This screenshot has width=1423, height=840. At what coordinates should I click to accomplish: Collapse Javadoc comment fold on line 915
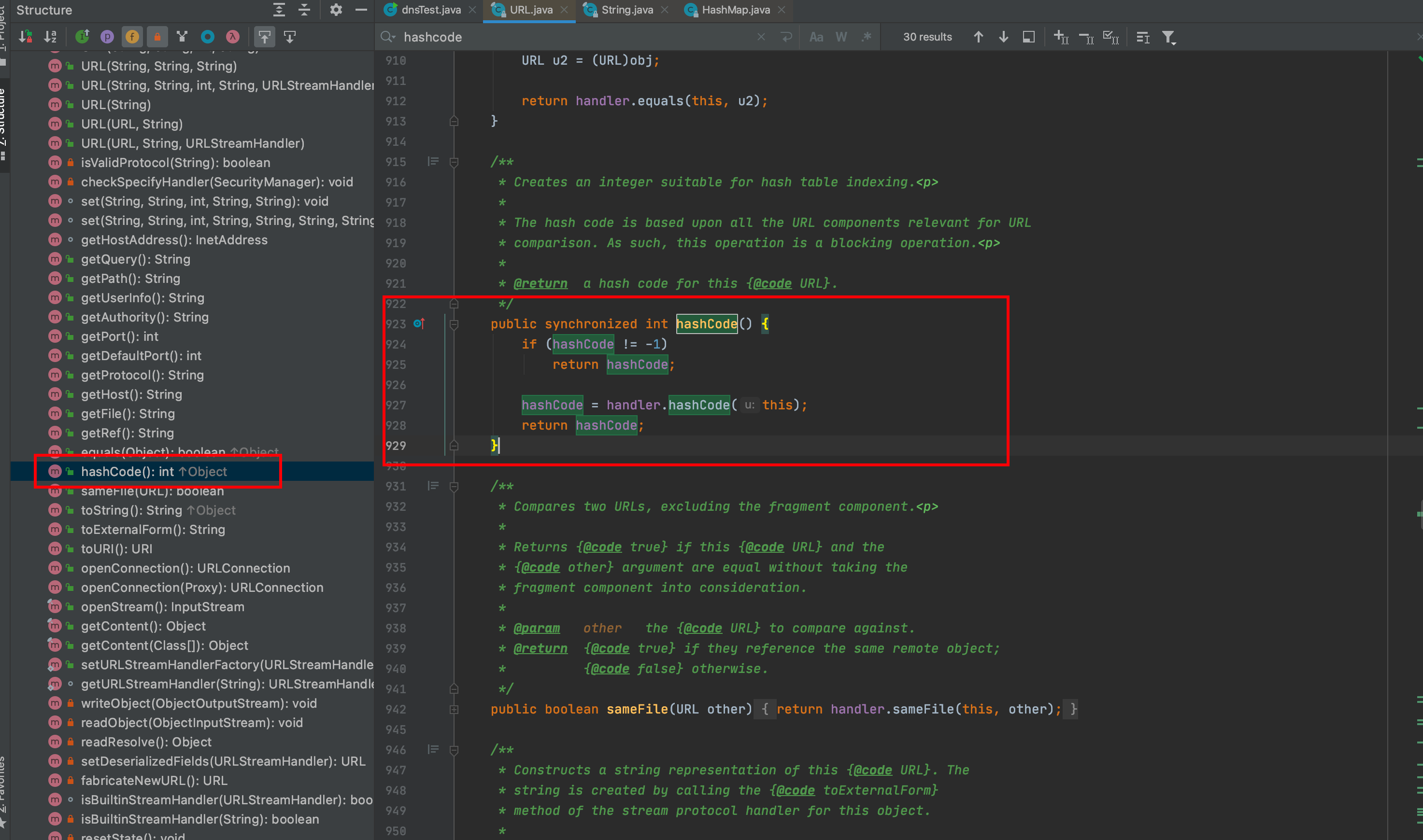coord(454,162)
